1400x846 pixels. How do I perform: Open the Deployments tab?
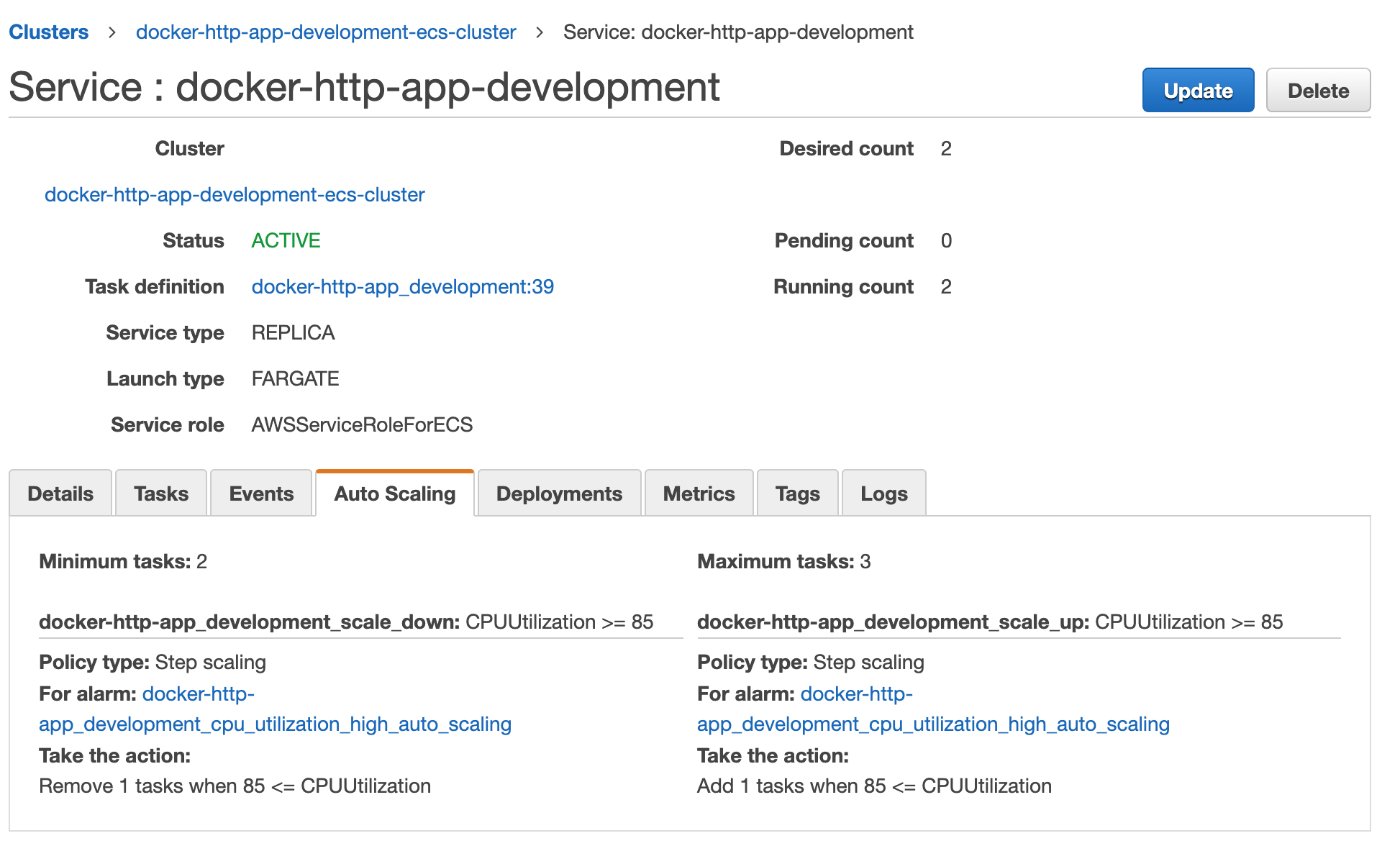pos(559,493)
